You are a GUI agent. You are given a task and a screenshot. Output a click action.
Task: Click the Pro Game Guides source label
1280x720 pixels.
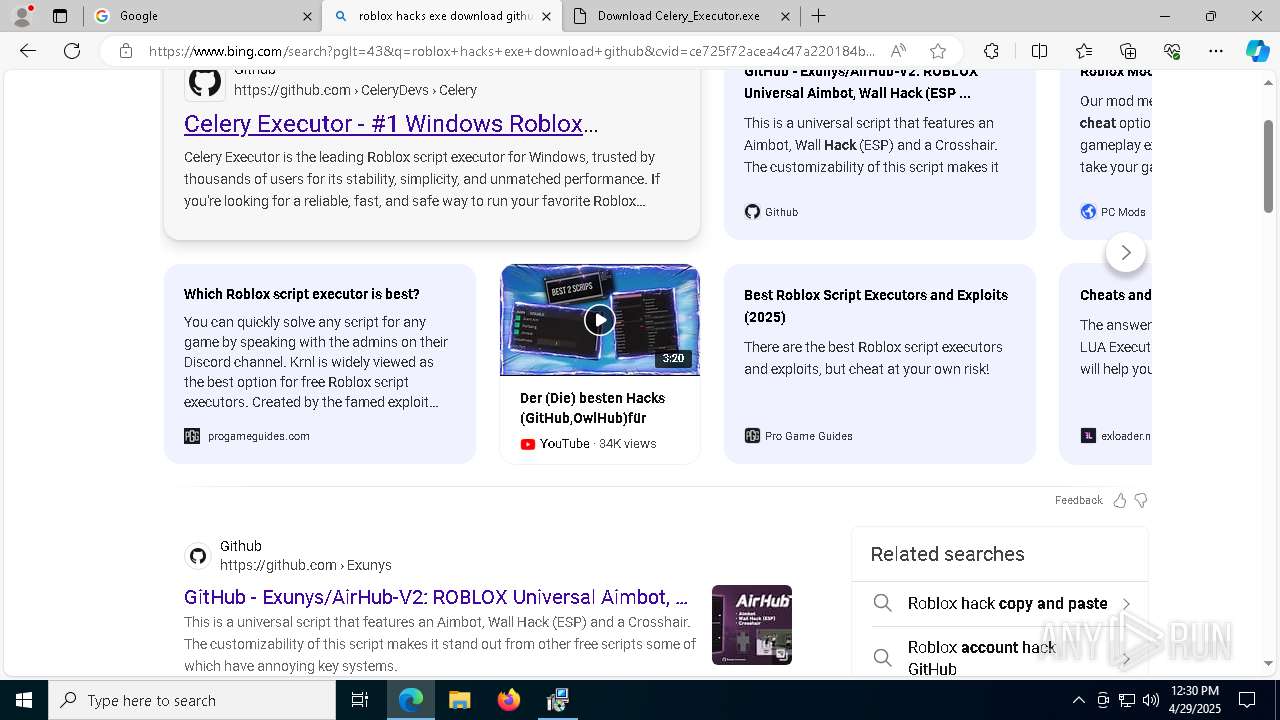coord(798,436)
